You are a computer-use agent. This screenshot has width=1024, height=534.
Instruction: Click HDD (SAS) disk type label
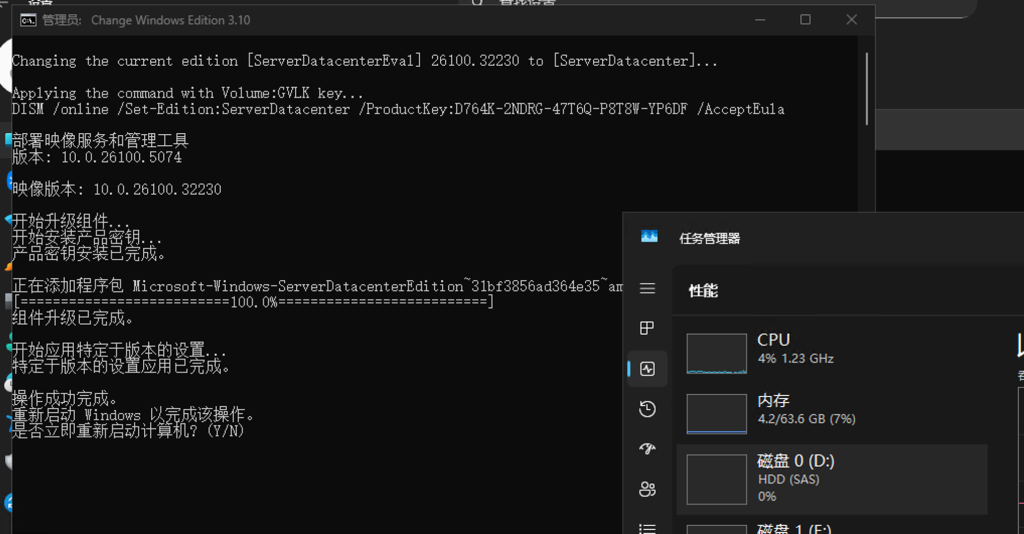pyautogui.click(x=788, y=479)
